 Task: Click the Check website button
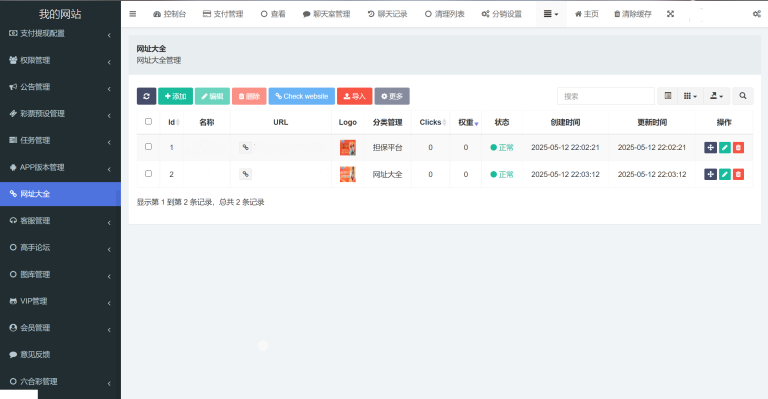click(x=302, y=96)
